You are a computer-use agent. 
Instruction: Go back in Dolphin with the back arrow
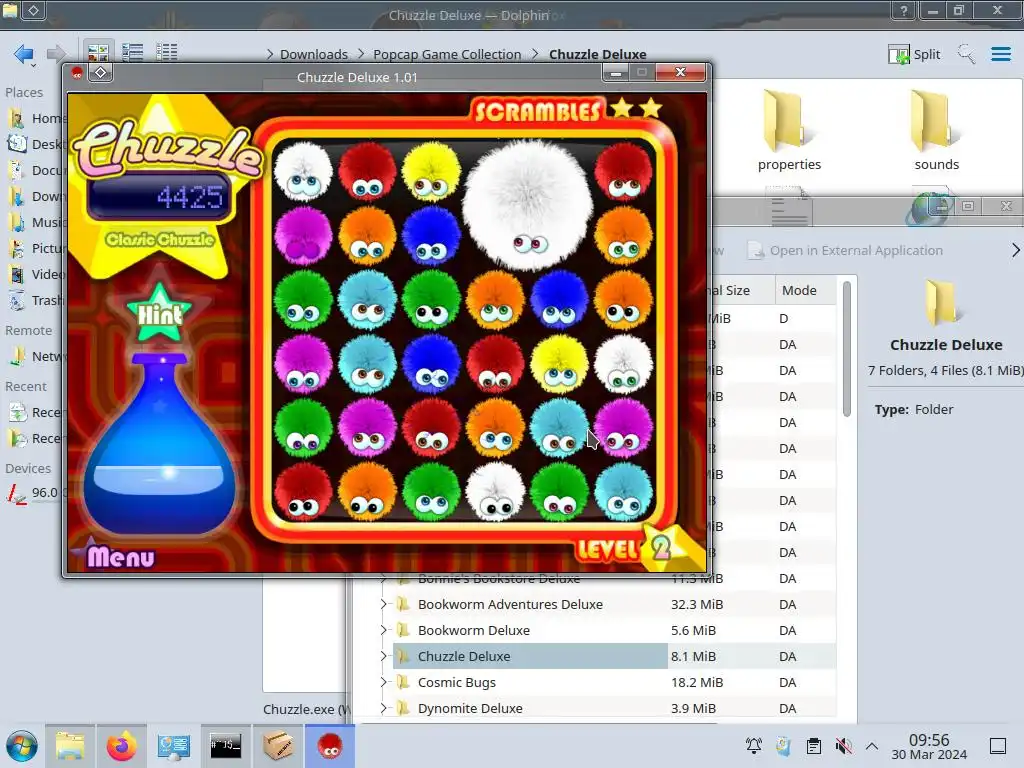point(24,54)
